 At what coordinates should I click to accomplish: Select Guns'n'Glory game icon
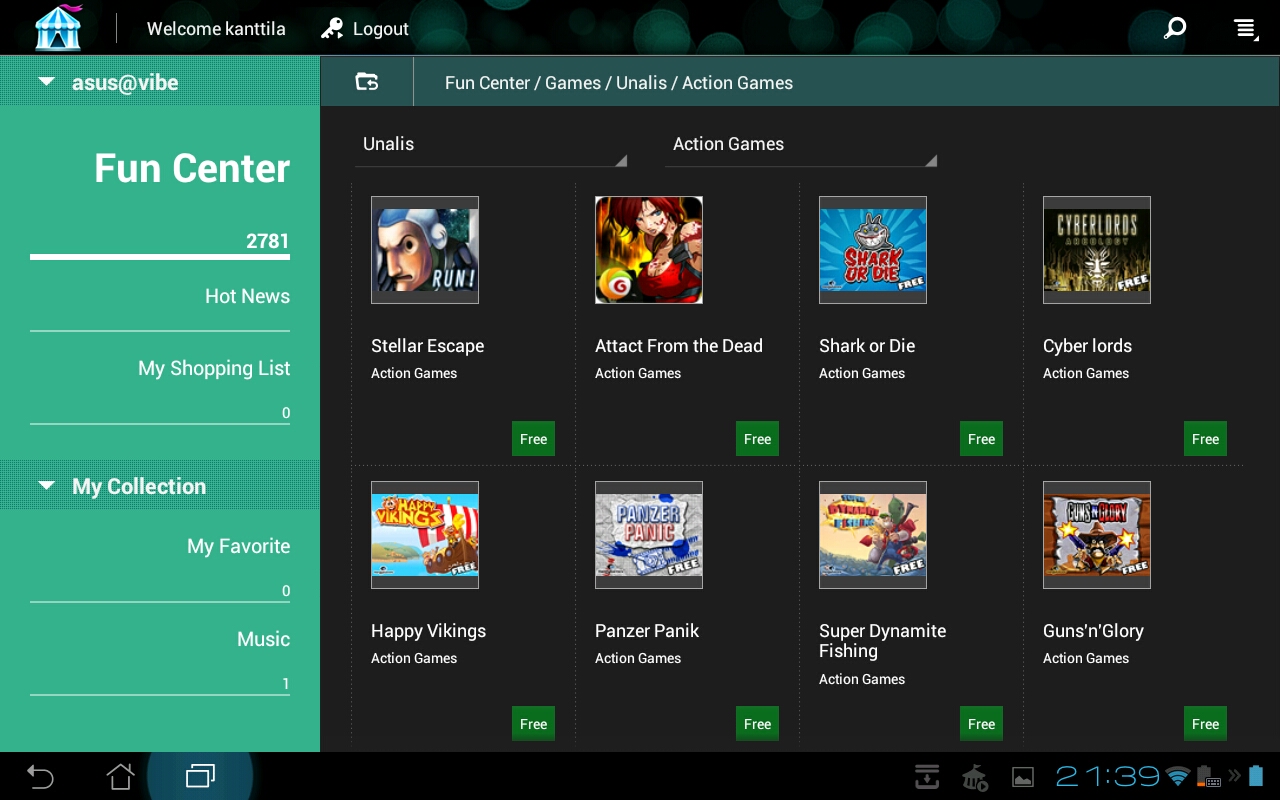(1097, 535)
